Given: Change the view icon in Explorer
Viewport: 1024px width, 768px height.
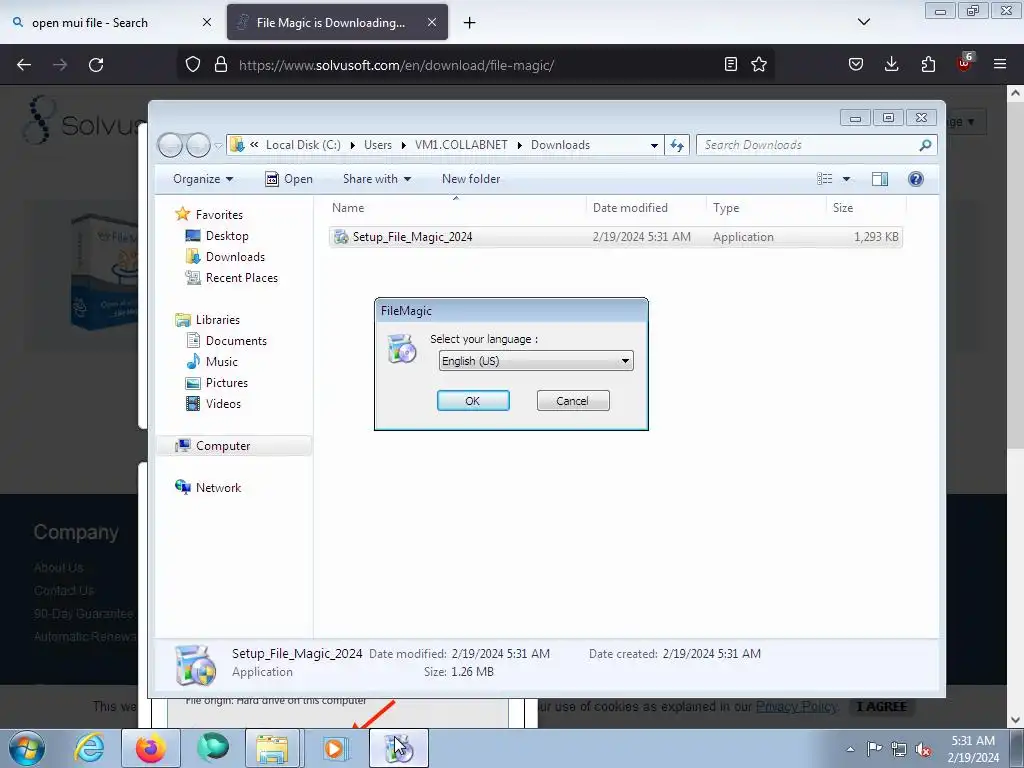Looking at the screenshot, I should click(x=825, y=179).
